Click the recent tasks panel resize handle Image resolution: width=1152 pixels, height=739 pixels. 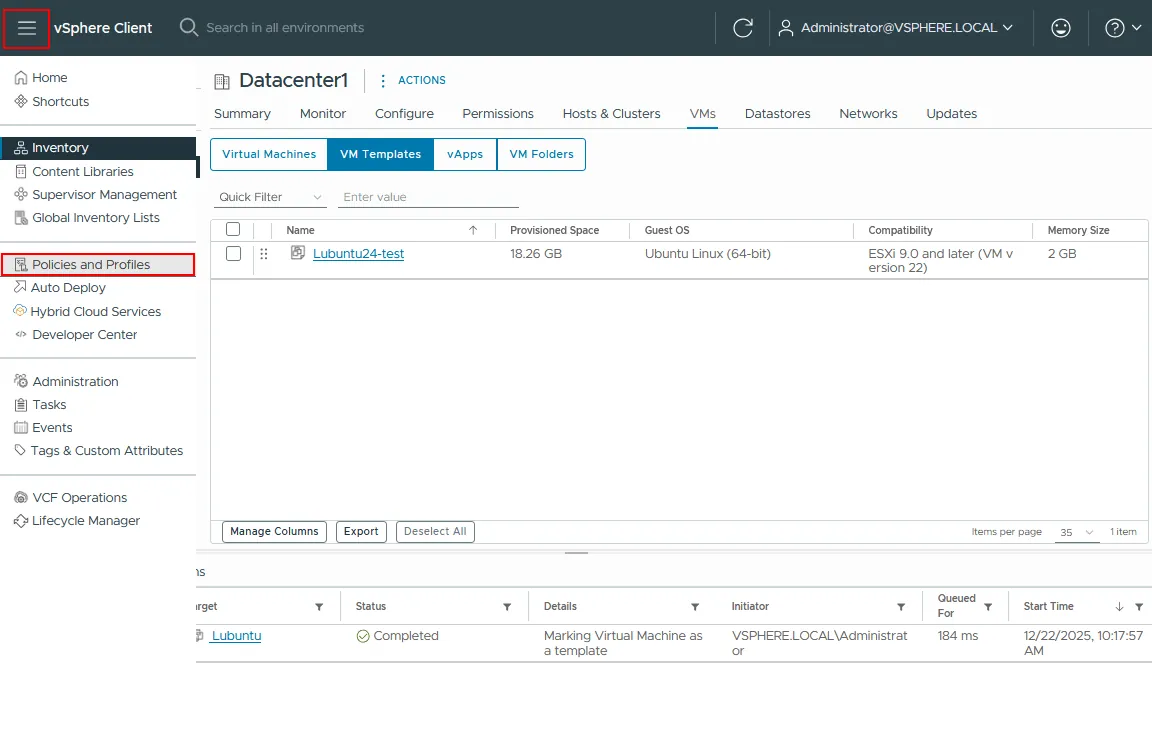click(576, 553)
